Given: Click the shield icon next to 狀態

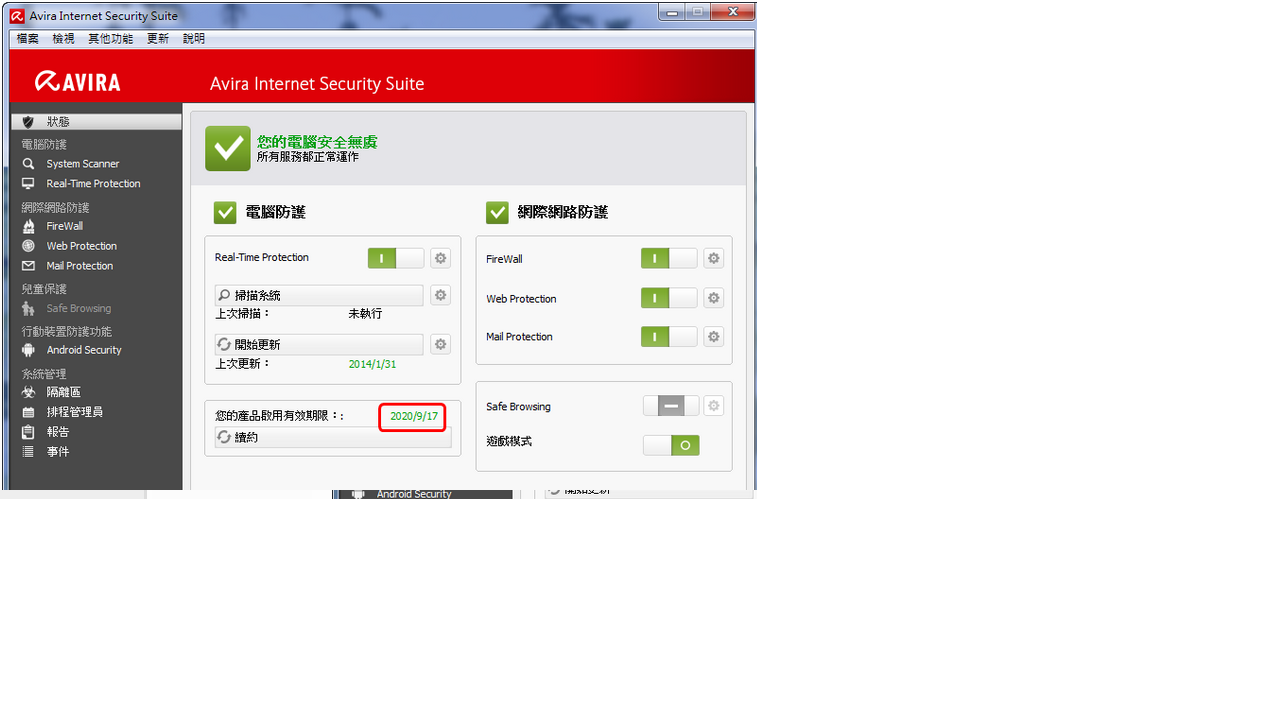Looking at the screenshot, I should click(28, 122).
